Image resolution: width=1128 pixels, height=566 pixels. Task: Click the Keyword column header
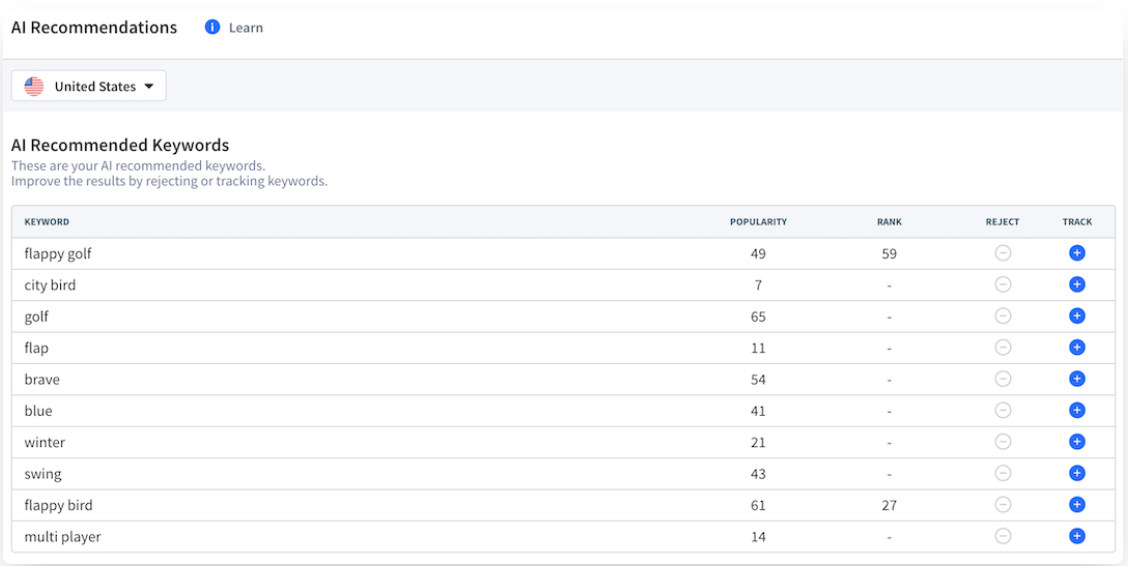[x=47, y=222]
